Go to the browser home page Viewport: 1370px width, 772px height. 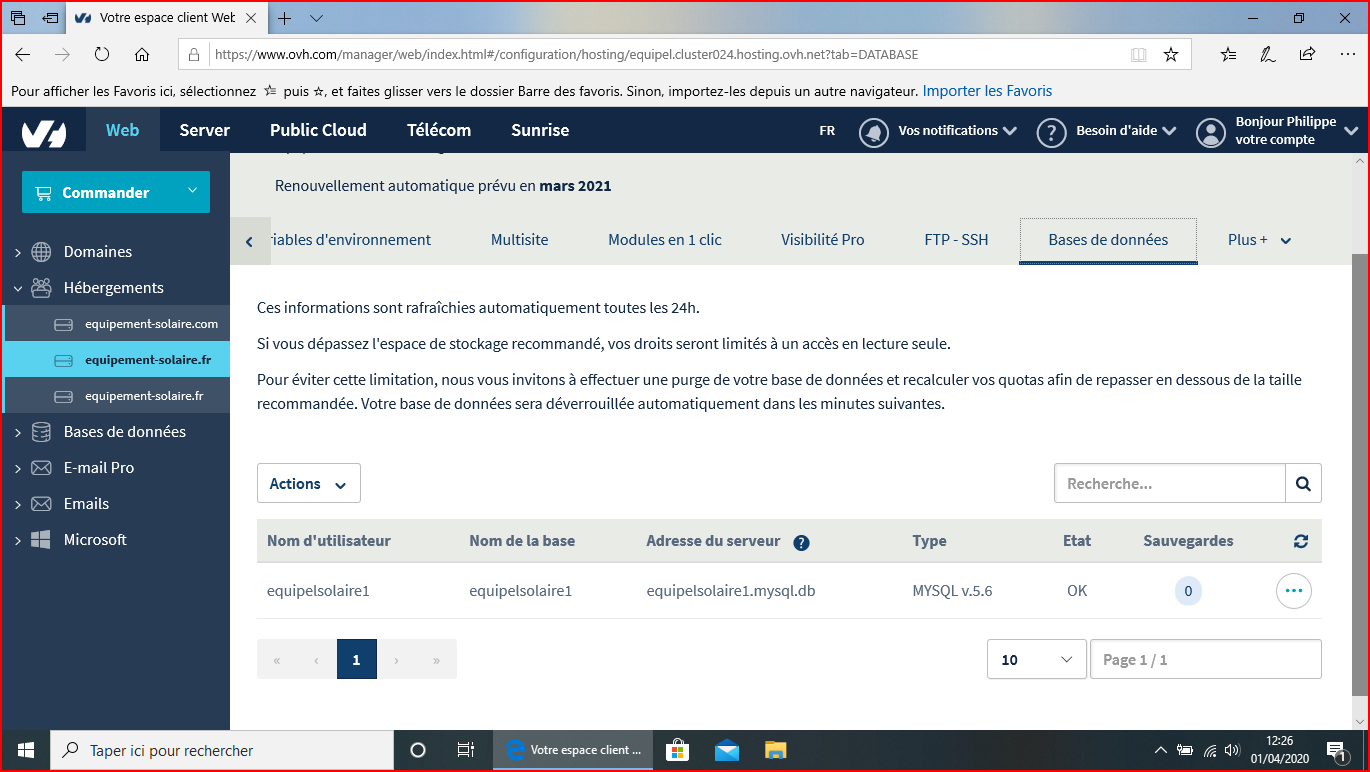tap(142, 55)
